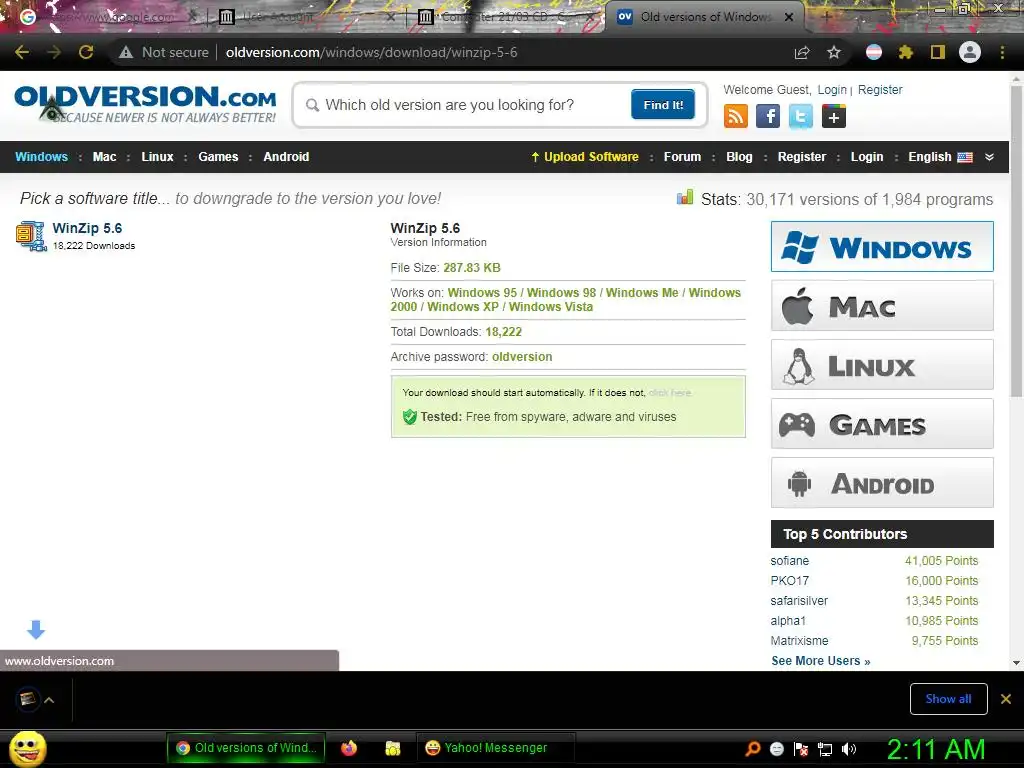This screenshot has width=1024, height=768.
Task: Click the OldVersion.com logo
Action: [x=145, y=104]
